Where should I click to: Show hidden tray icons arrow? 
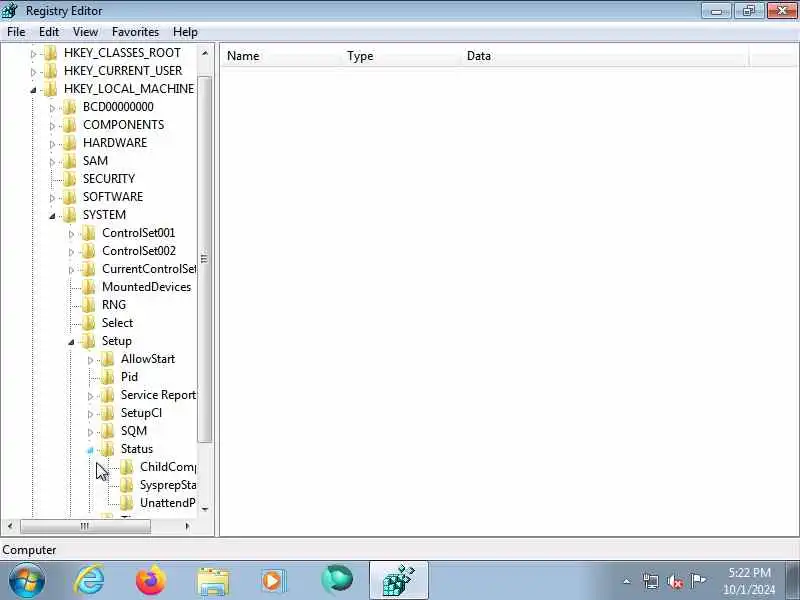tap(627, 581)
